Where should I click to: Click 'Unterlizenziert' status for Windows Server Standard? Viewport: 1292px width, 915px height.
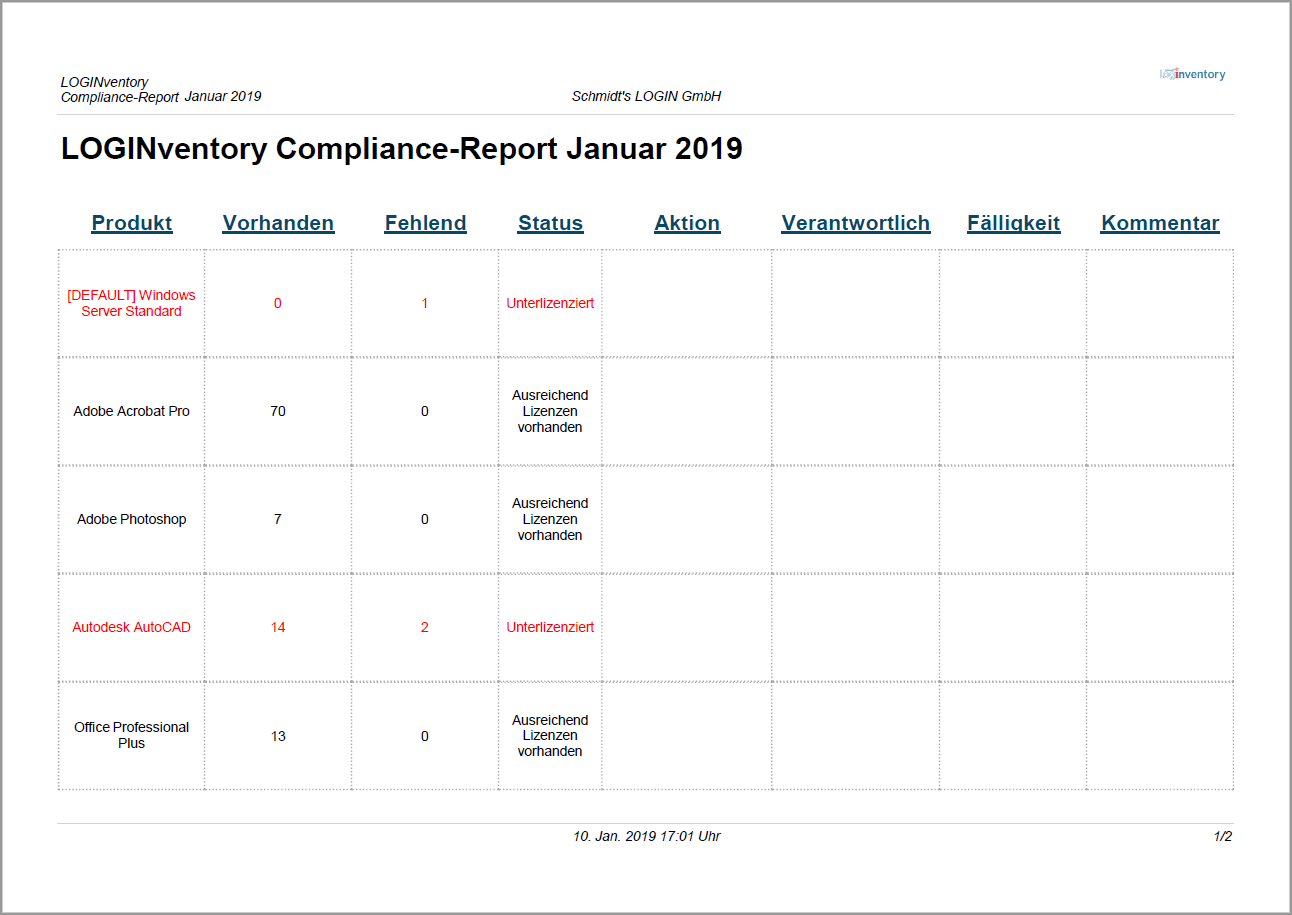pos(550,303)
